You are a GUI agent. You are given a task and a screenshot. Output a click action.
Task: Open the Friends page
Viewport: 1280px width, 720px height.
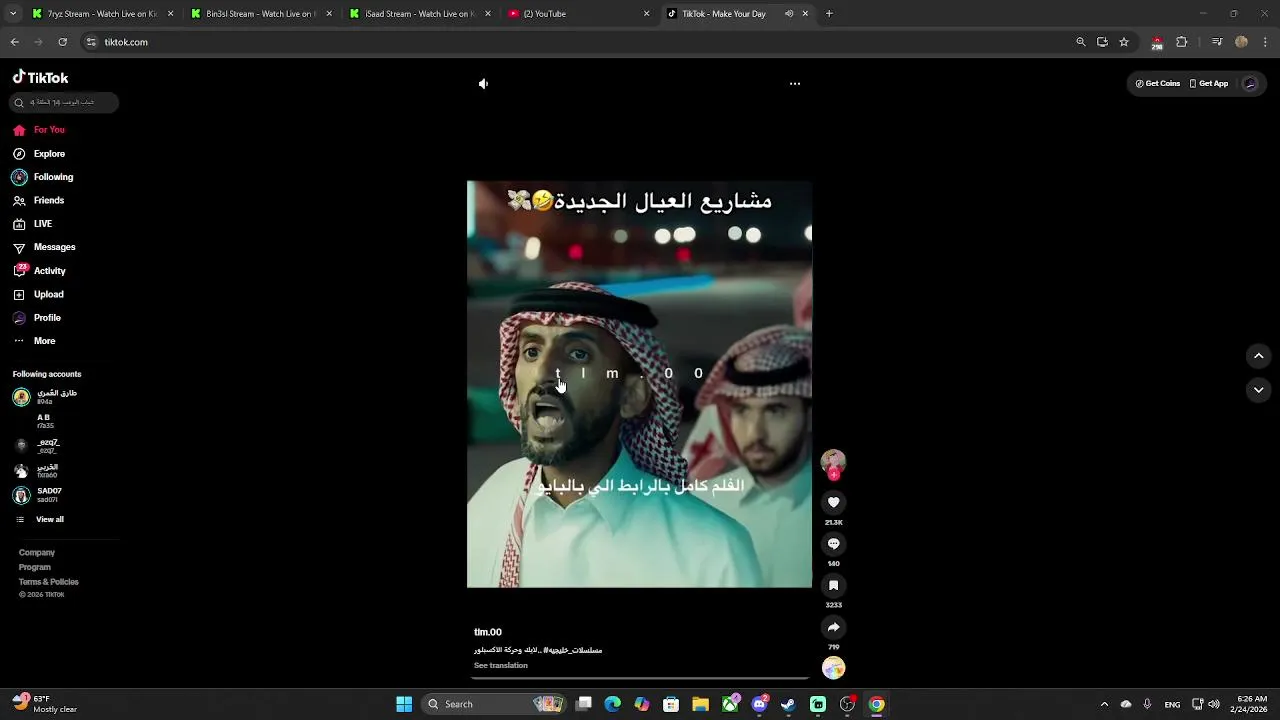click(40, 200)
